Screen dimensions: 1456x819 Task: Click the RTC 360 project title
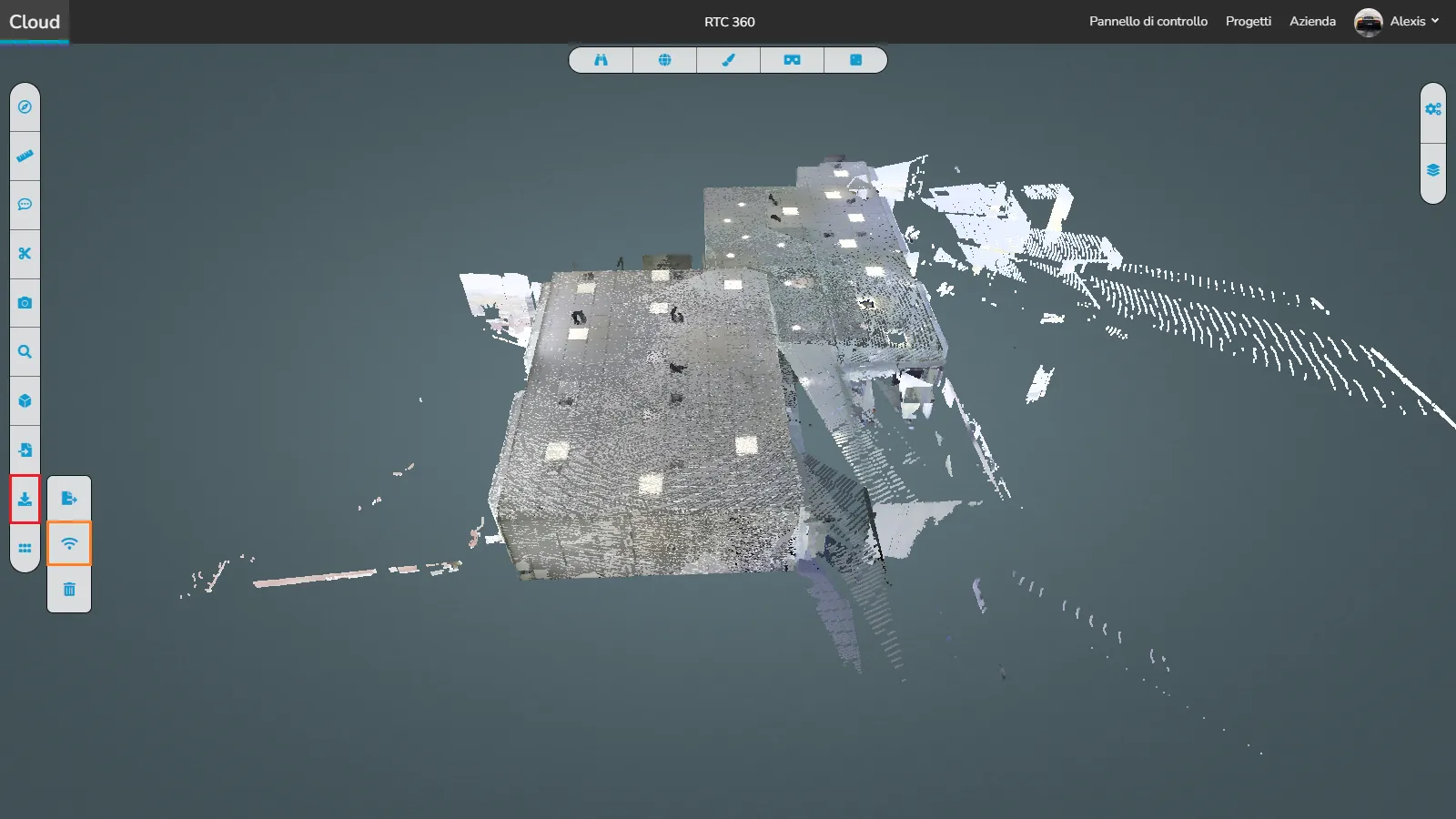[x=730, y=22]
